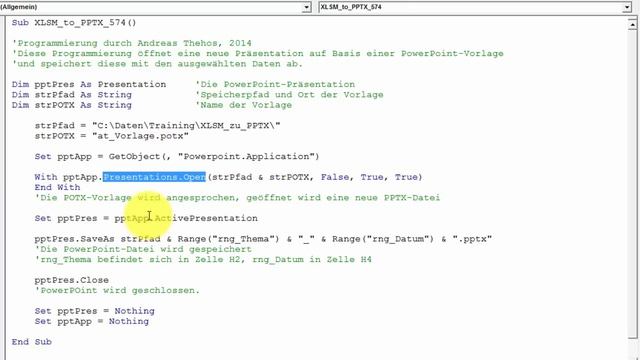
Task: Click the strPfad path assignment line
Action: pyautogui.click(x=157, y=126)
